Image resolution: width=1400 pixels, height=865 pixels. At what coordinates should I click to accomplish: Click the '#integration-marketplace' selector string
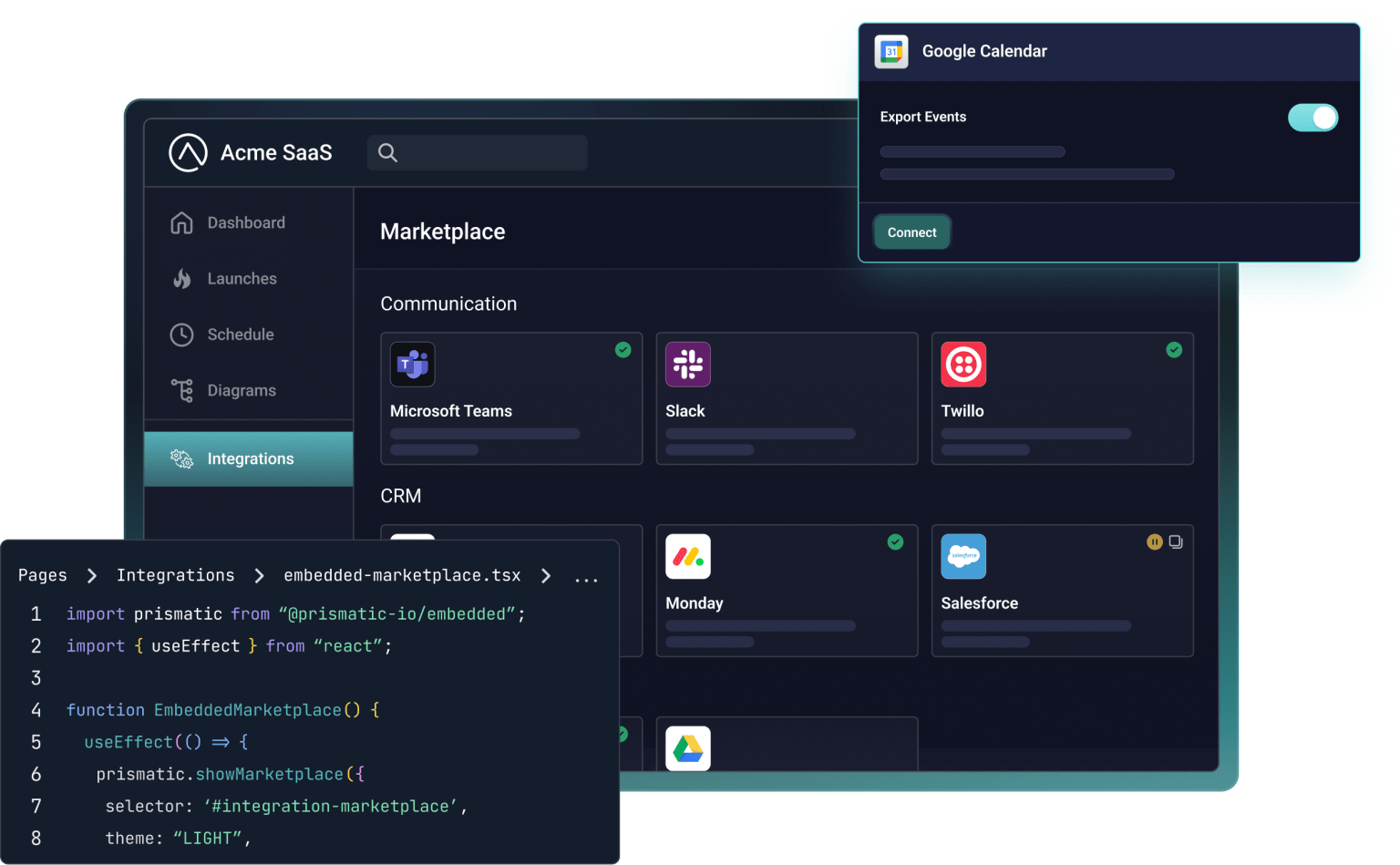[x=331, y=806]
